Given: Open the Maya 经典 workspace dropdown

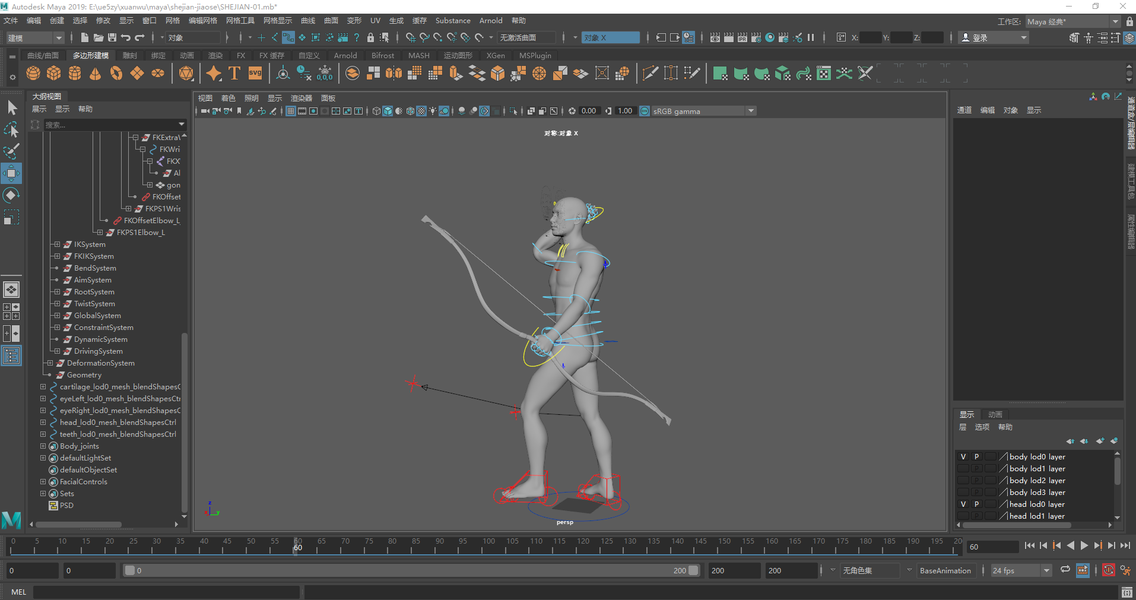Looking at the screenshot, I should tap(1072, 21).
